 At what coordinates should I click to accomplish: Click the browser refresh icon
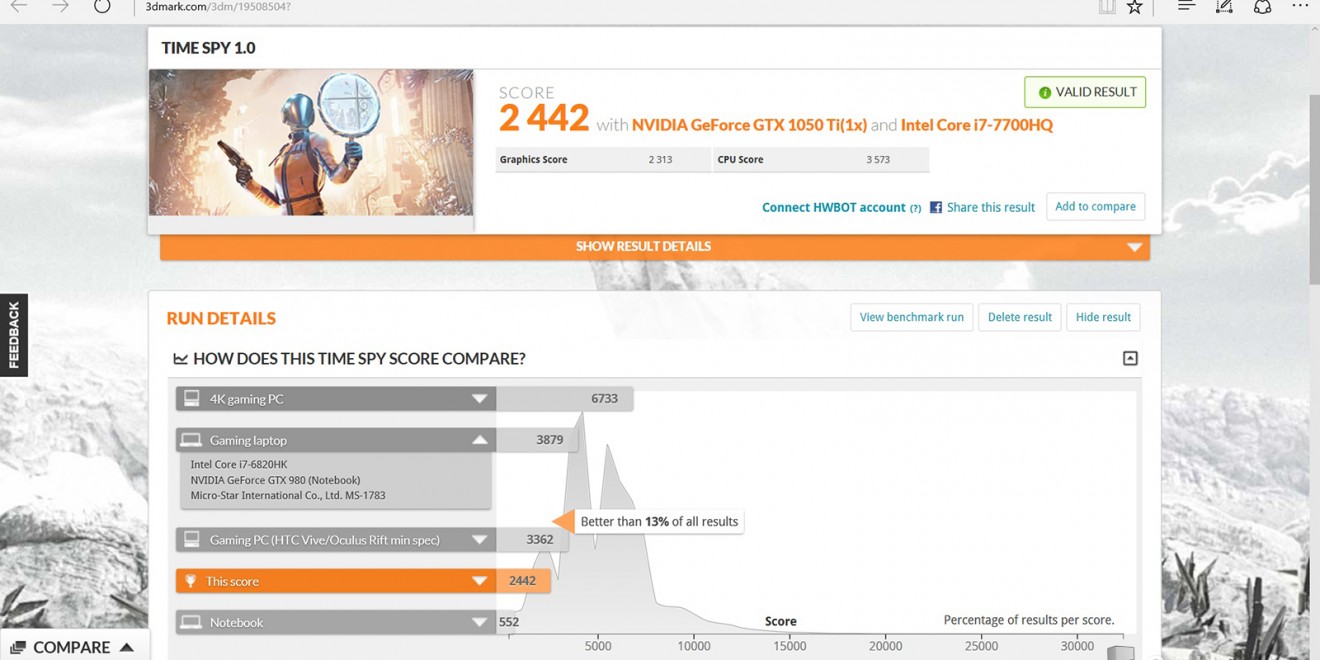(102, 6)
